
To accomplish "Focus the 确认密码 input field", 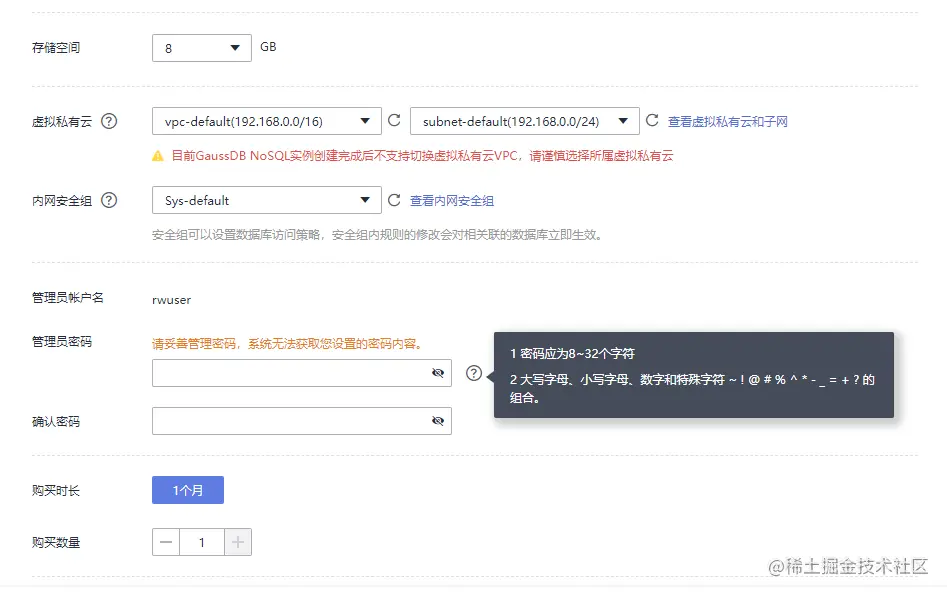I will pos(301,420).
